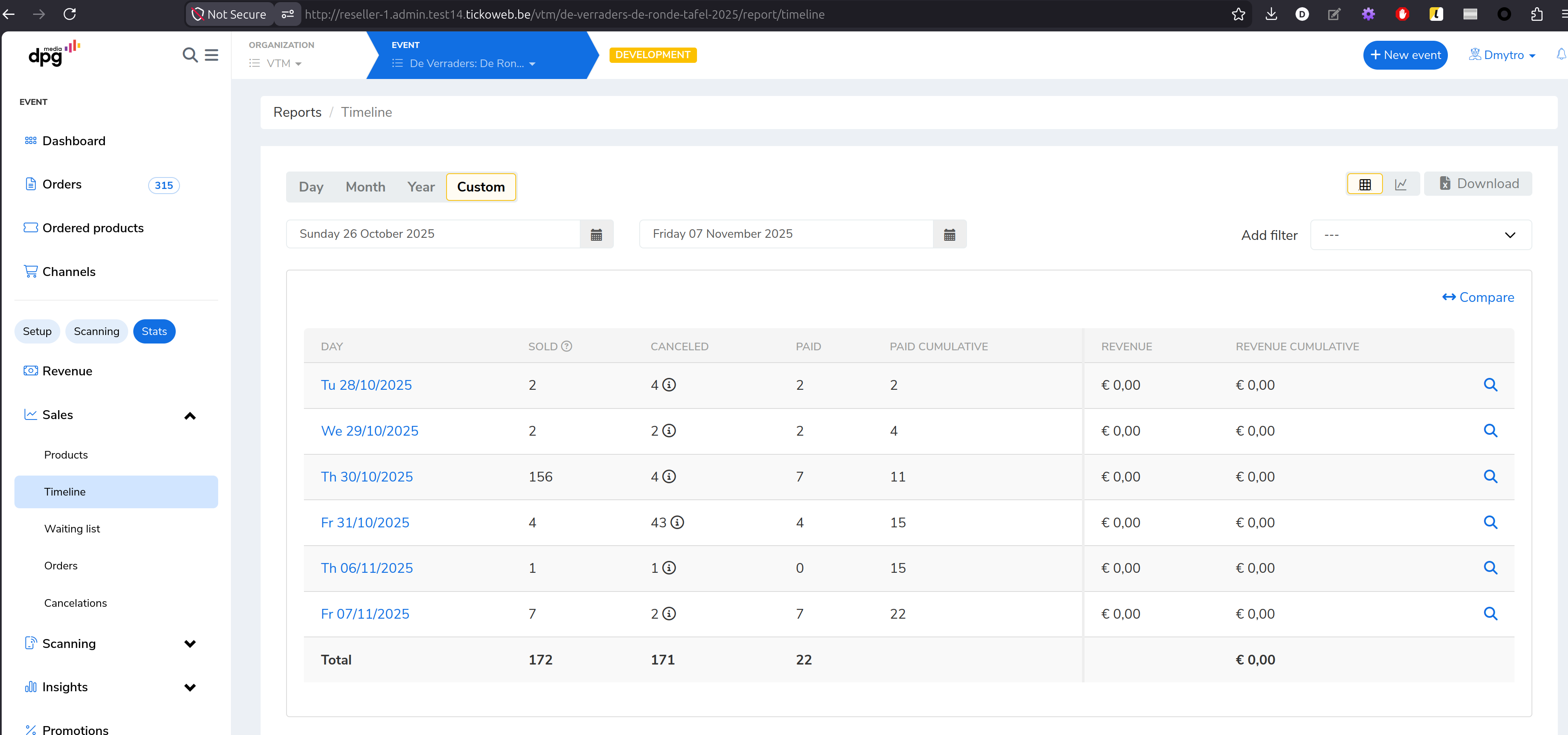
Task: Select the Year period option
Action: 421,187
